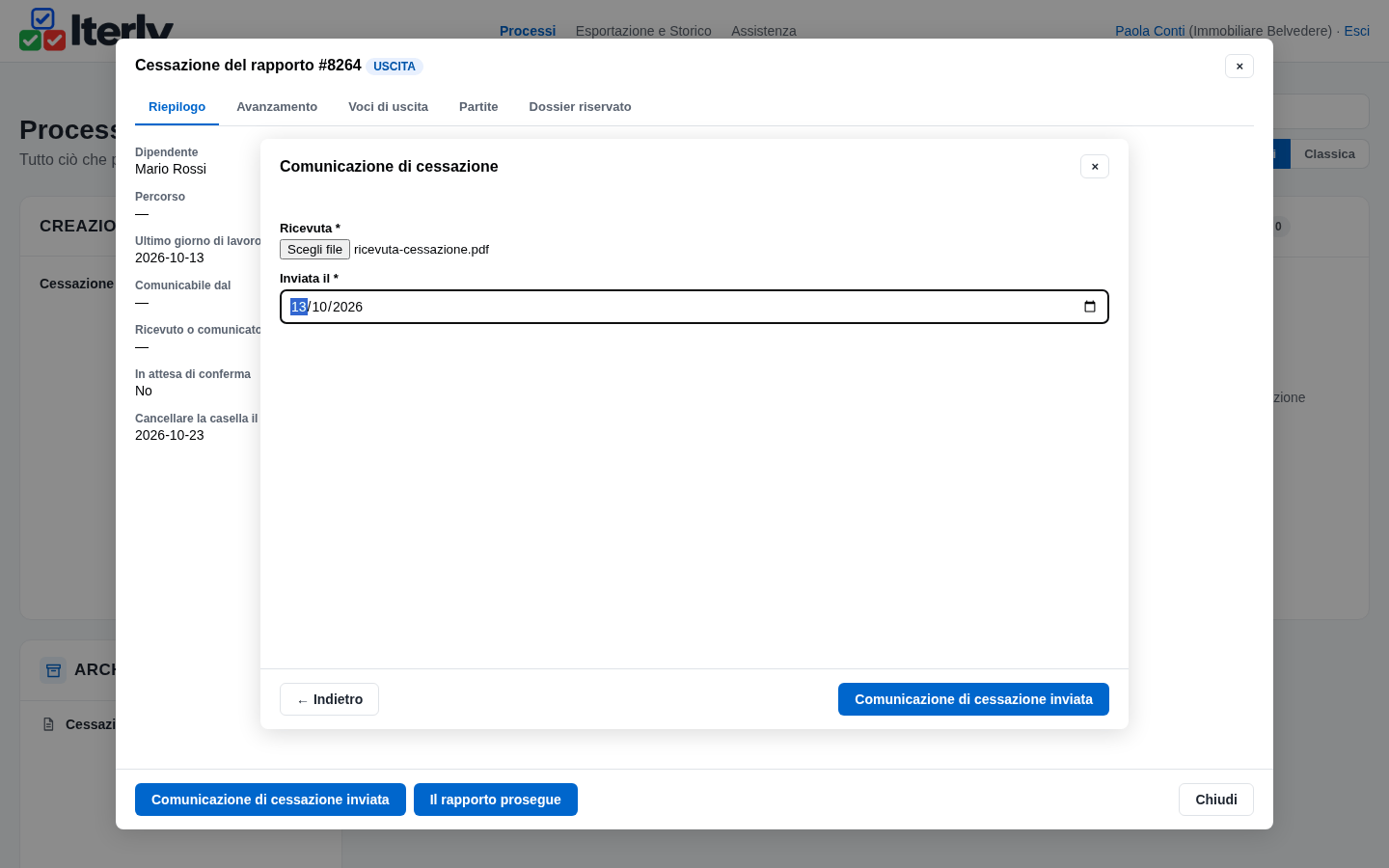
Task: Click the Chiudi button
Action: pos(1216,800)
